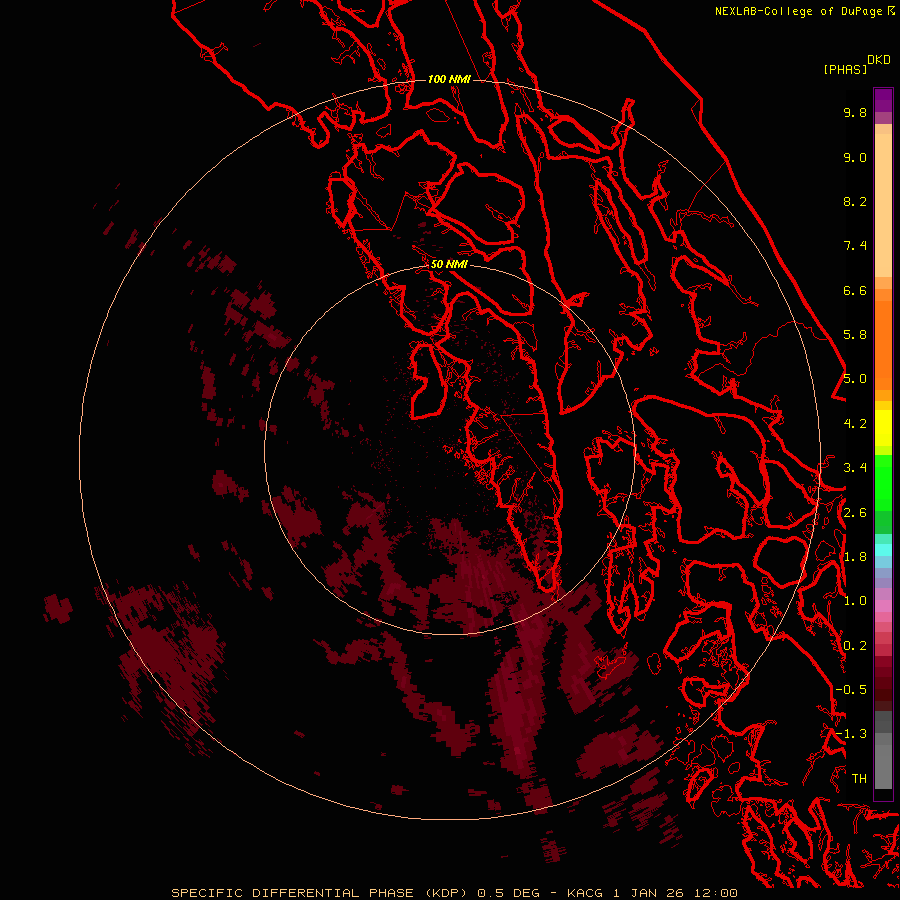Screen dimensions: 900x900
Task: Click the 5.0 value on the color scale
Action: (855, 379)
